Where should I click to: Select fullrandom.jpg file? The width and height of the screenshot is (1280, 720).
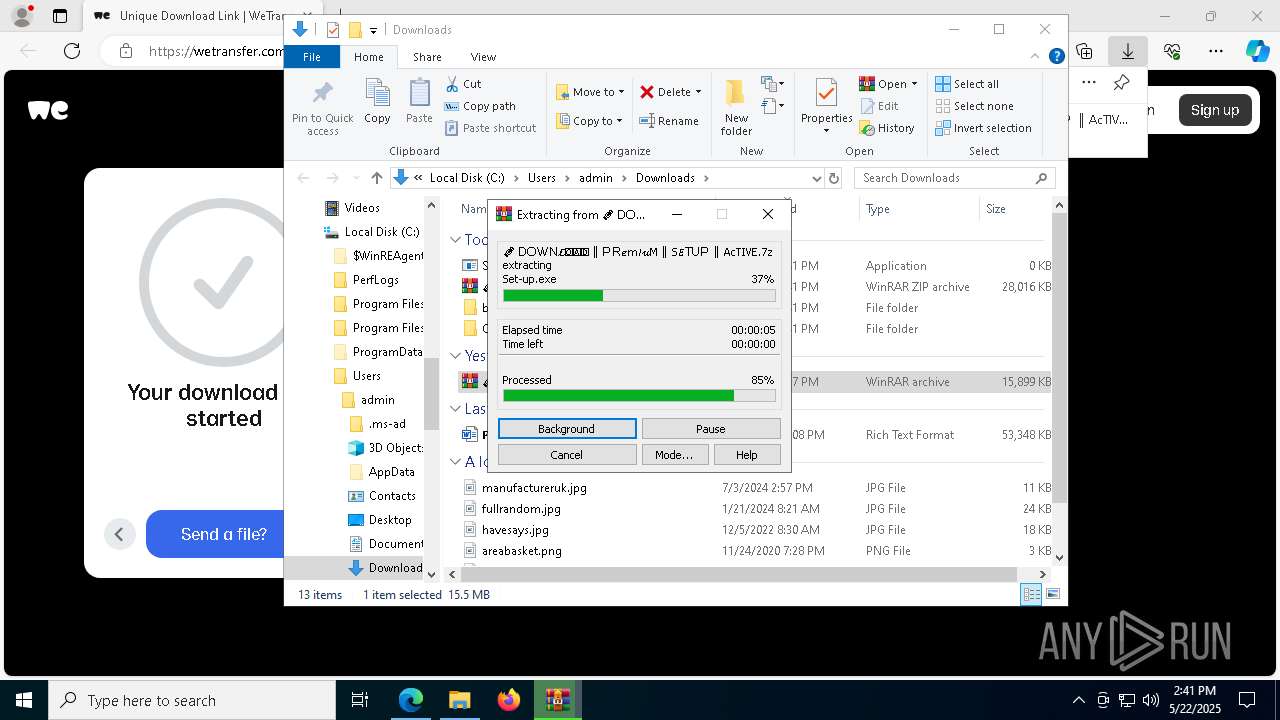[521, 509]
